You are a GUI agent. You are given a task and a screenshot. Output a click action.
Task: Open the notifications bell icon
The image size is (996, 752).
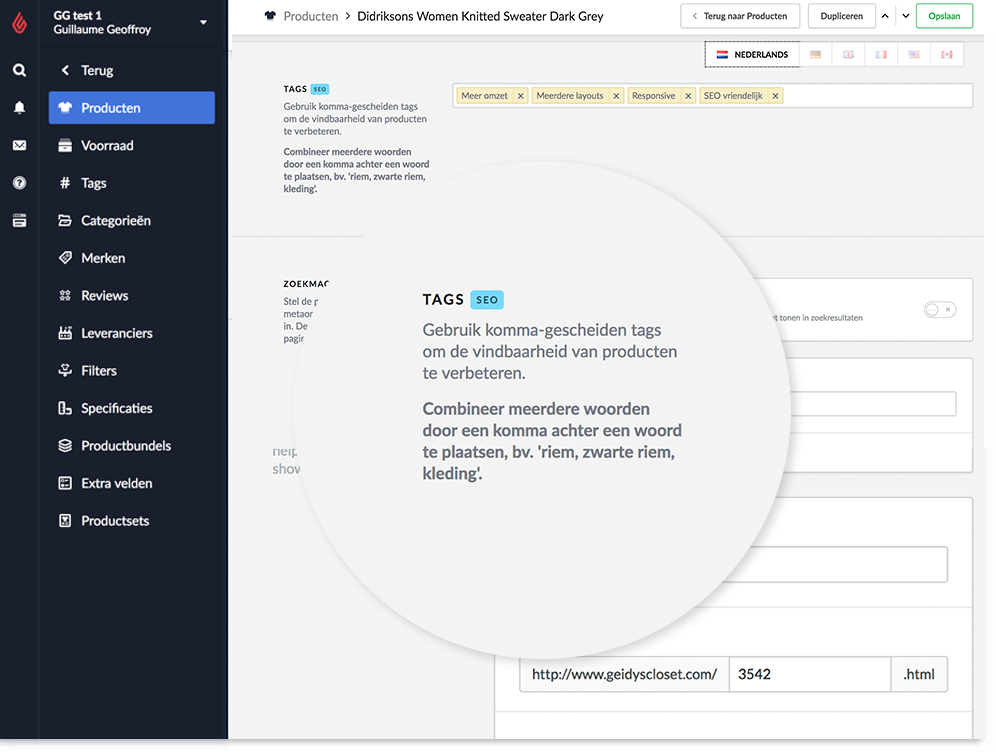pos(20,107)
